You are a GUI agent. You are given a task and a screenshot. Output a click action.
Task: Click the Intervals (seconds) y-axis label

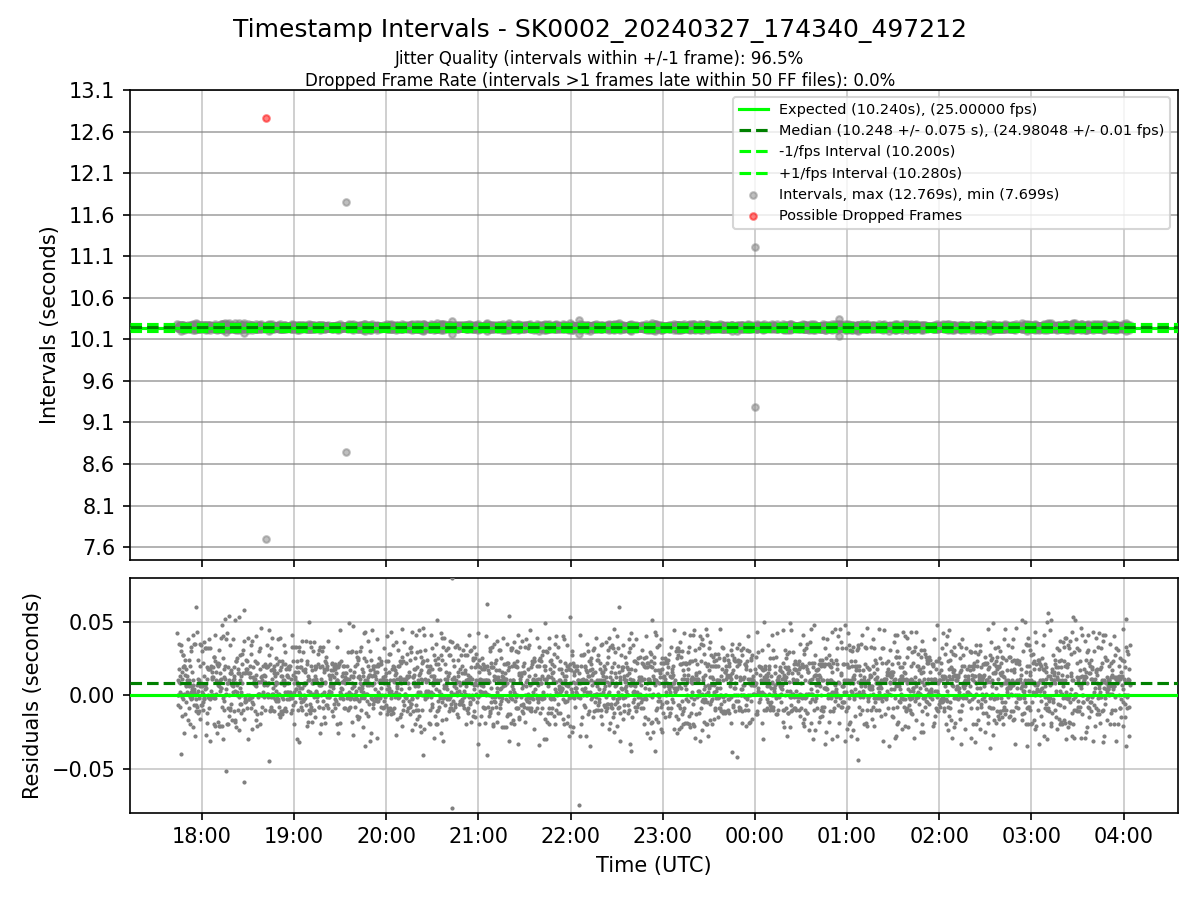pos(49,325)
